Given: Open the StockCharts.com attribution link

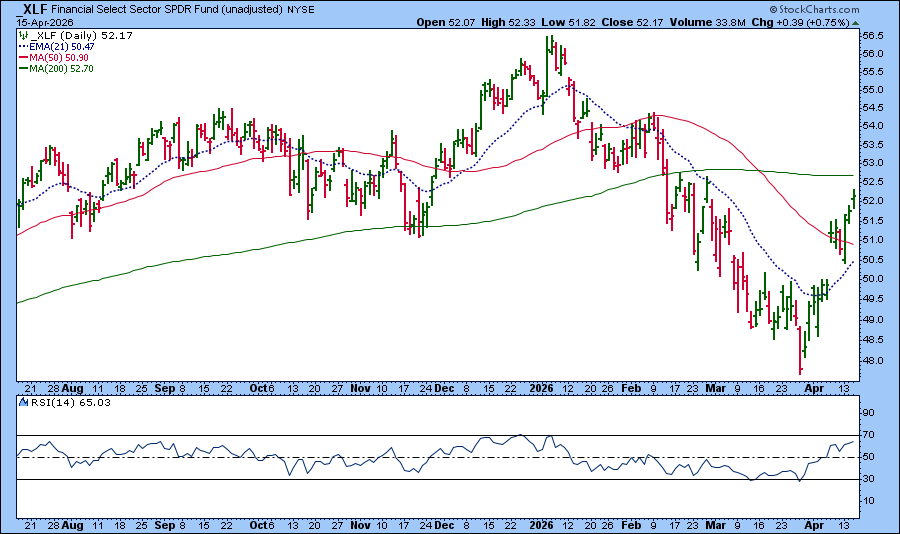Looking at the screenshot, I should pos(814,9).
